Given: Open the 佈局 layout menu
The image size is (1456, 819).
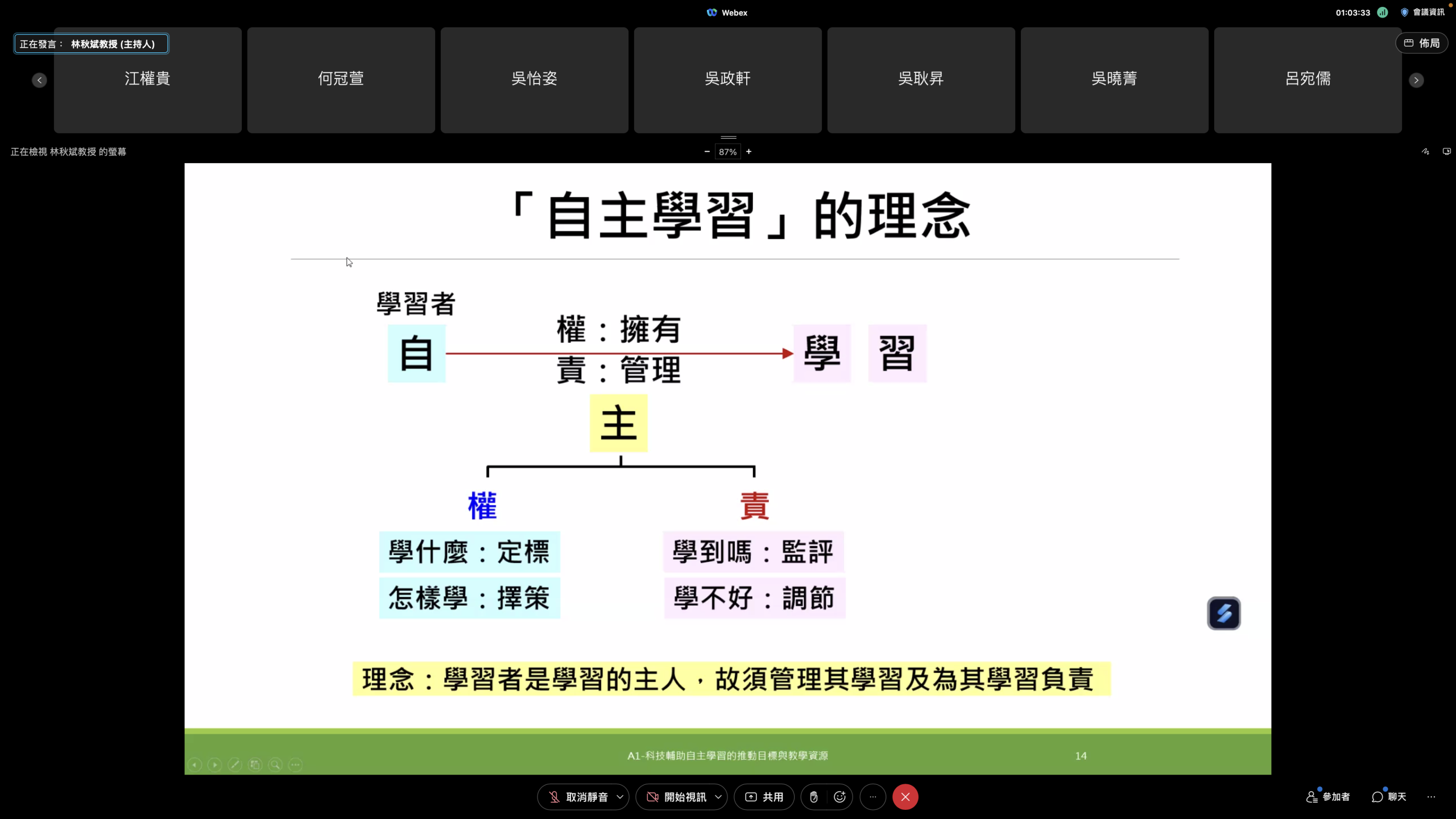Looking at the screenshot, I should click(x=1421, y=43).
